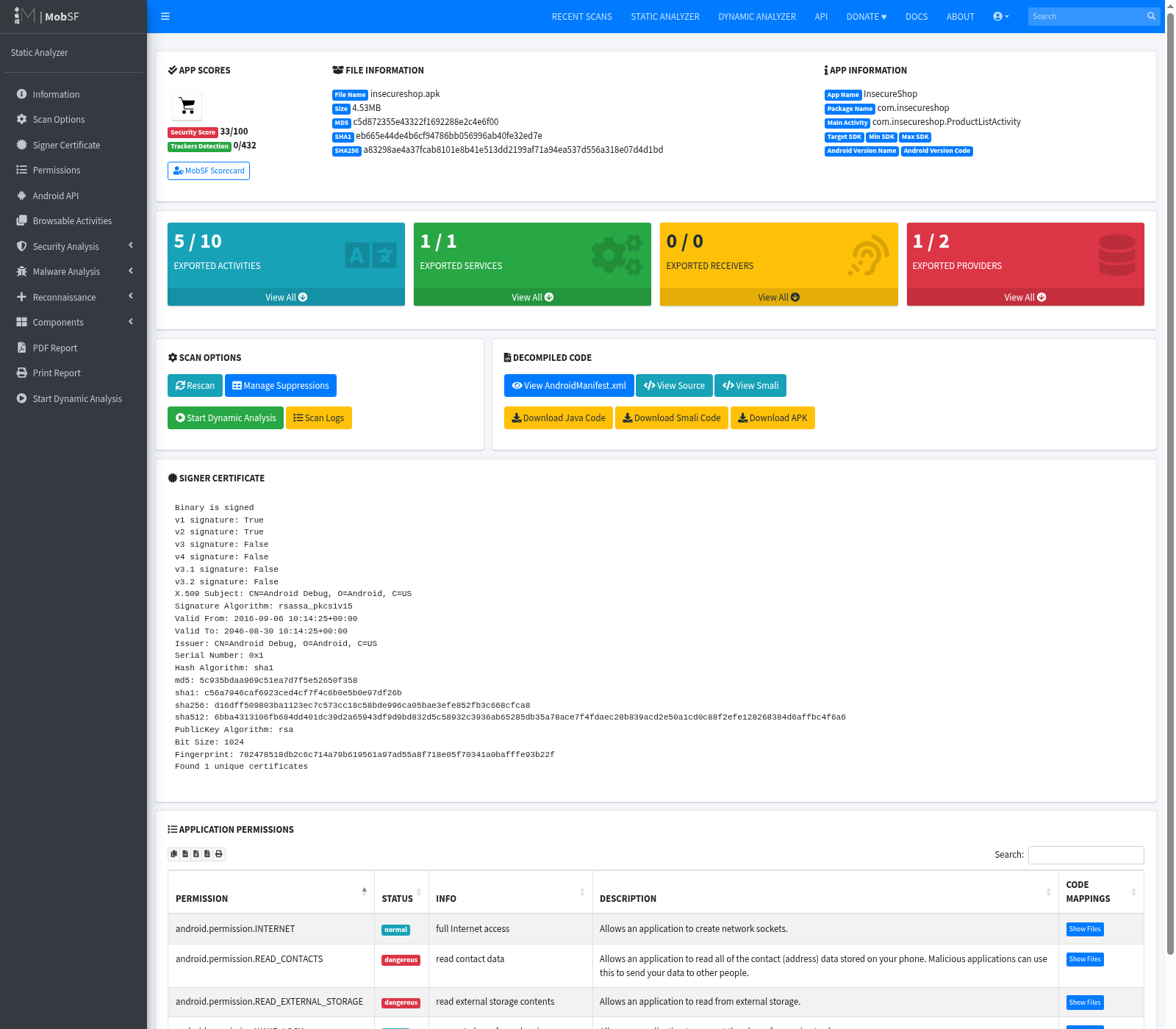View all Exported Providers

pyautogui.click(x=1025, y=297)
